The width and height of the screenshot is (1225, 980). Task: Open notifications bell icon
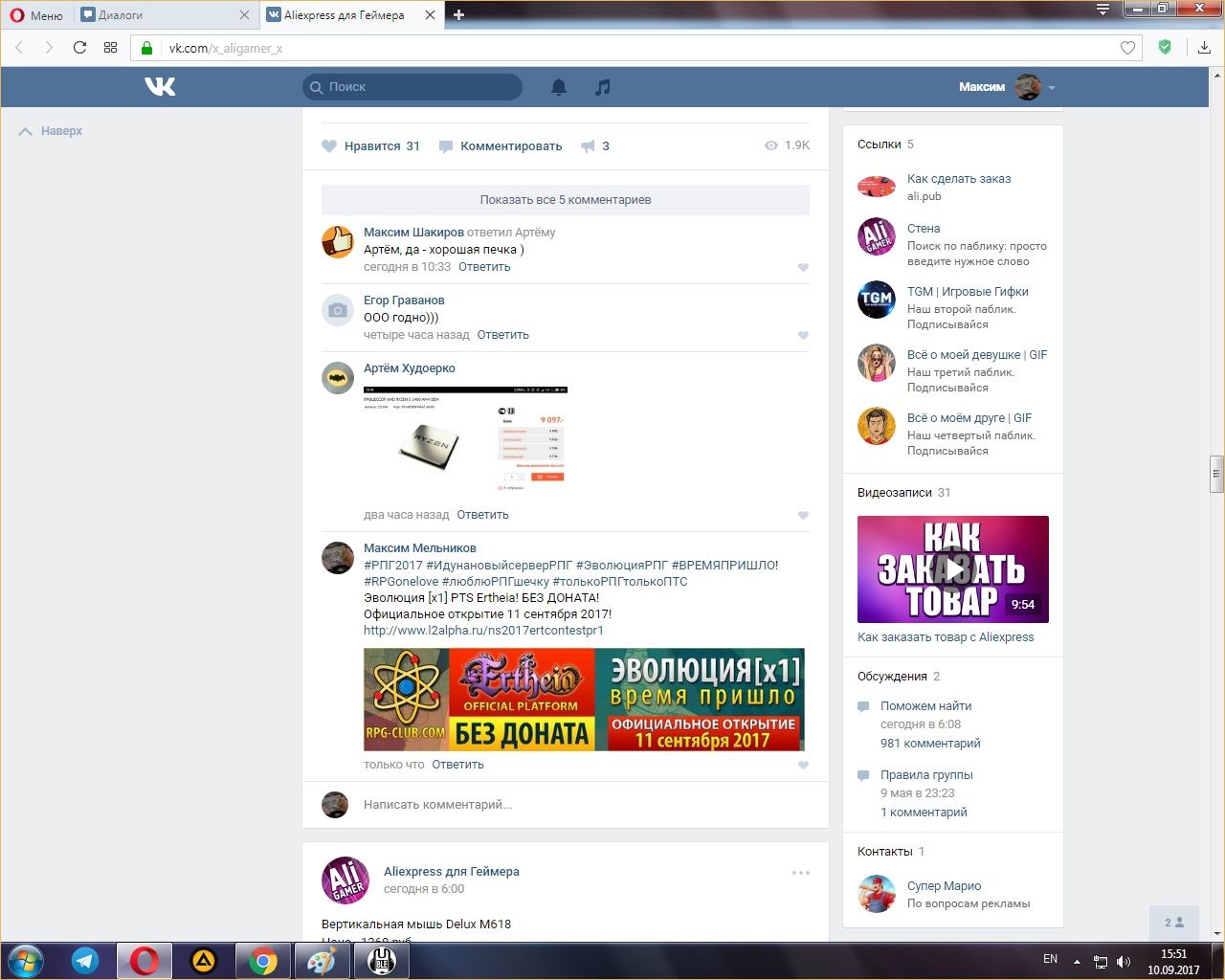click(559, 87)
